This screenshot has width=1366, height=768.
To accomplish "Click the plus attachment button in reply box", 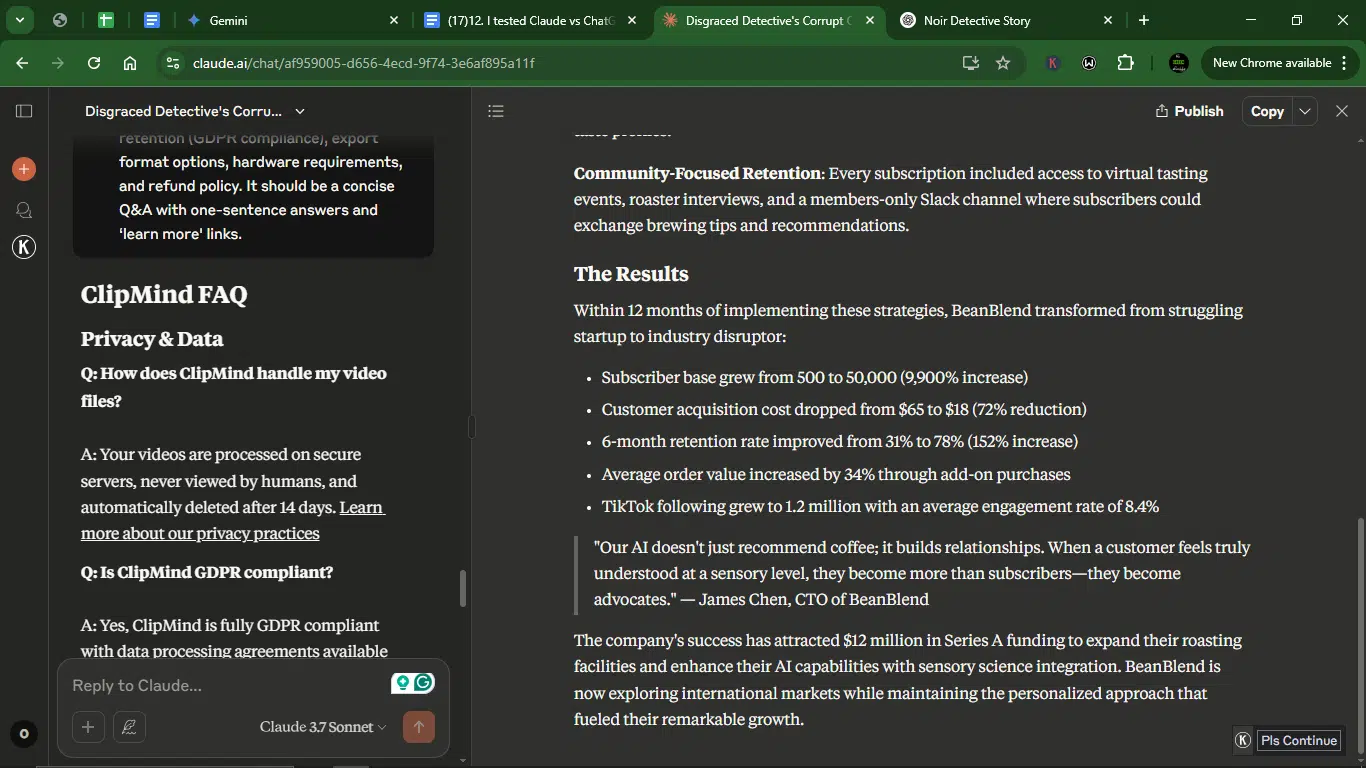I will point(88,727).
